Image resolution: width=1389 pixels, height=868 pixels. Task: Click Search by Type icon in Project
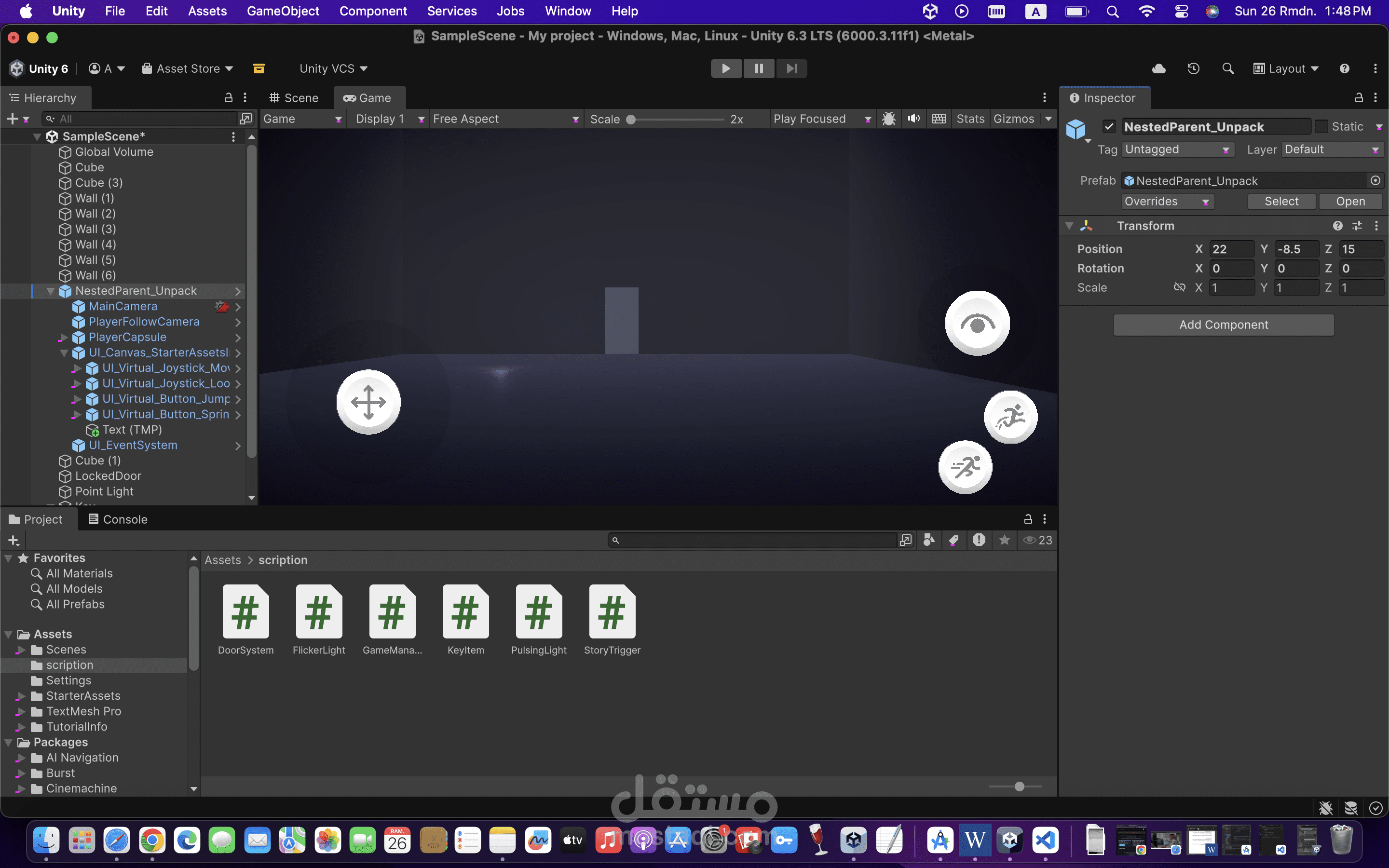coord(929,540)
